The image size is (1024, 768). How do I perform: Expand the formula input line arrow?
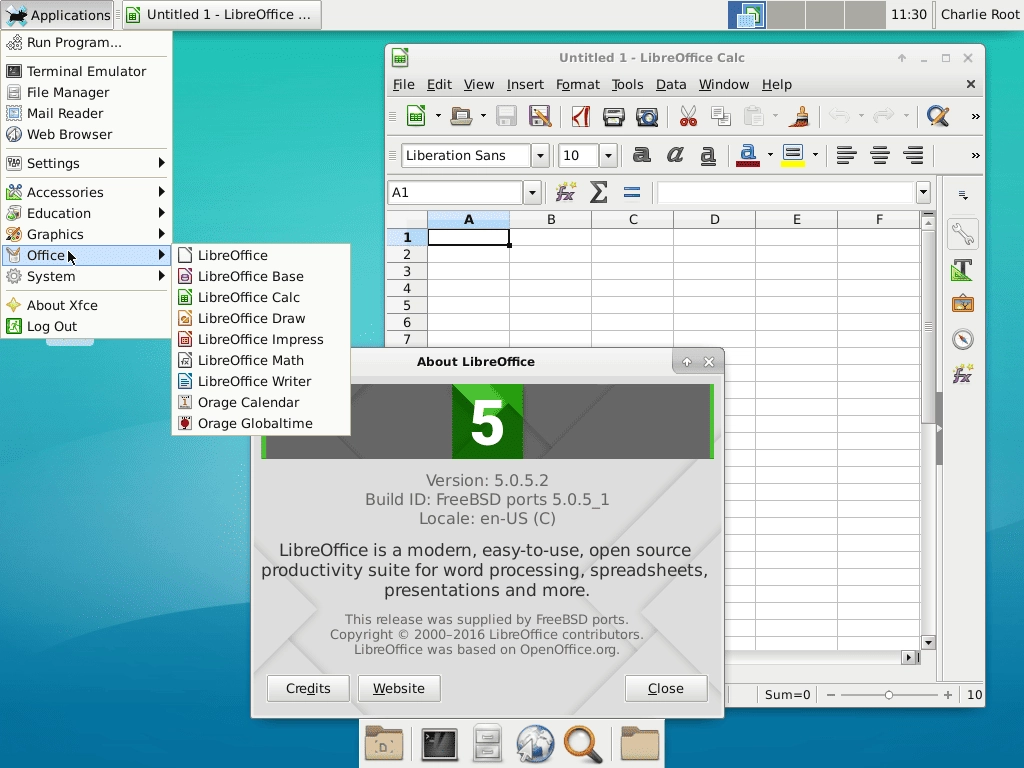click(x=923, y=193)
